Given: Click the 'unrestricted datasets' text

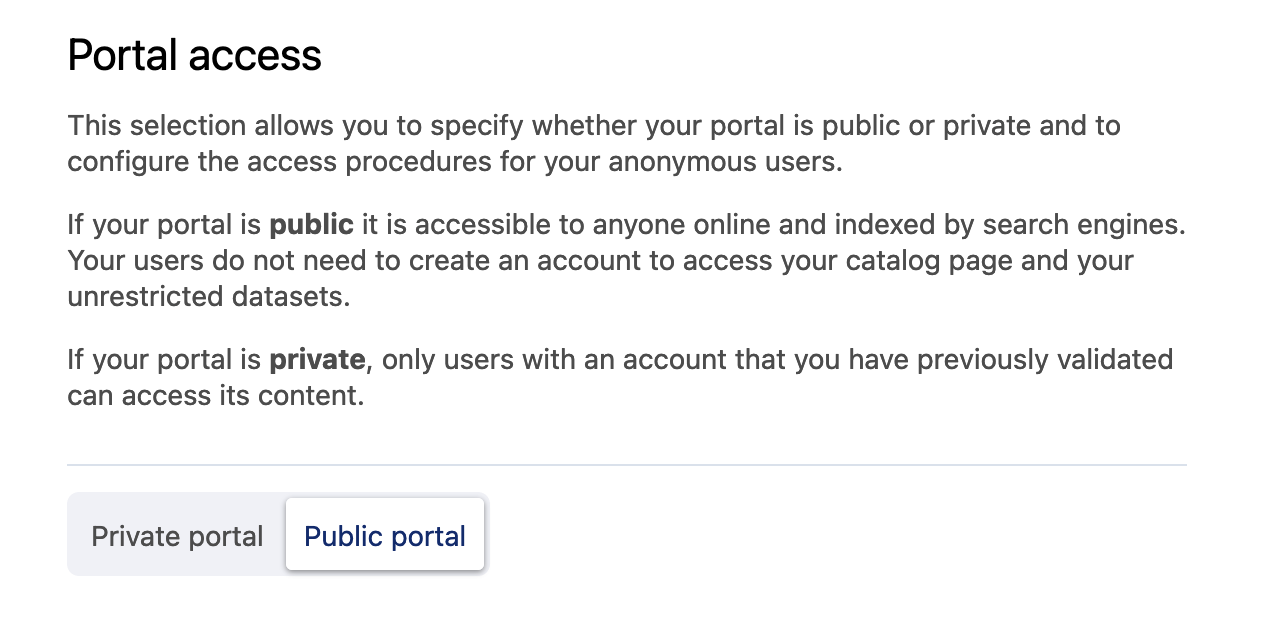Looking at the screenshot, I should click(208, 297).
